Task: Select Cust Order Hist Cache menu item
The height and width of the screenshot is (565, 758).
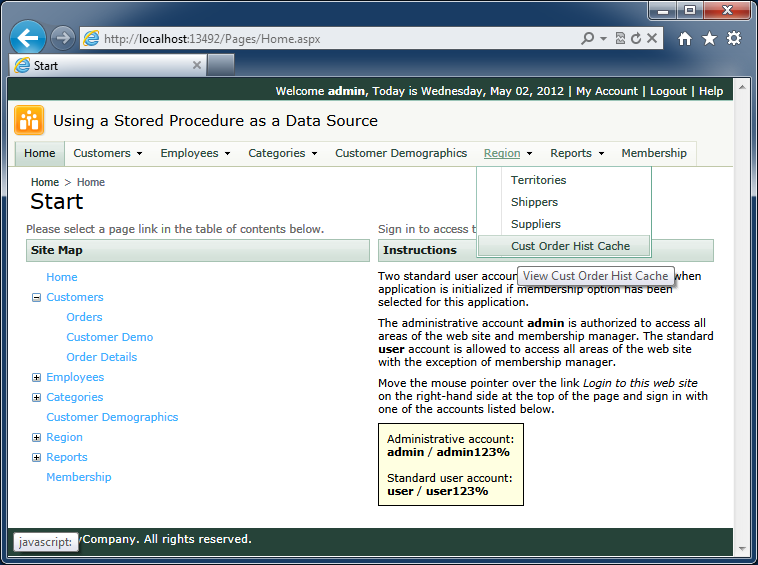Action: [x=570, y=246]
